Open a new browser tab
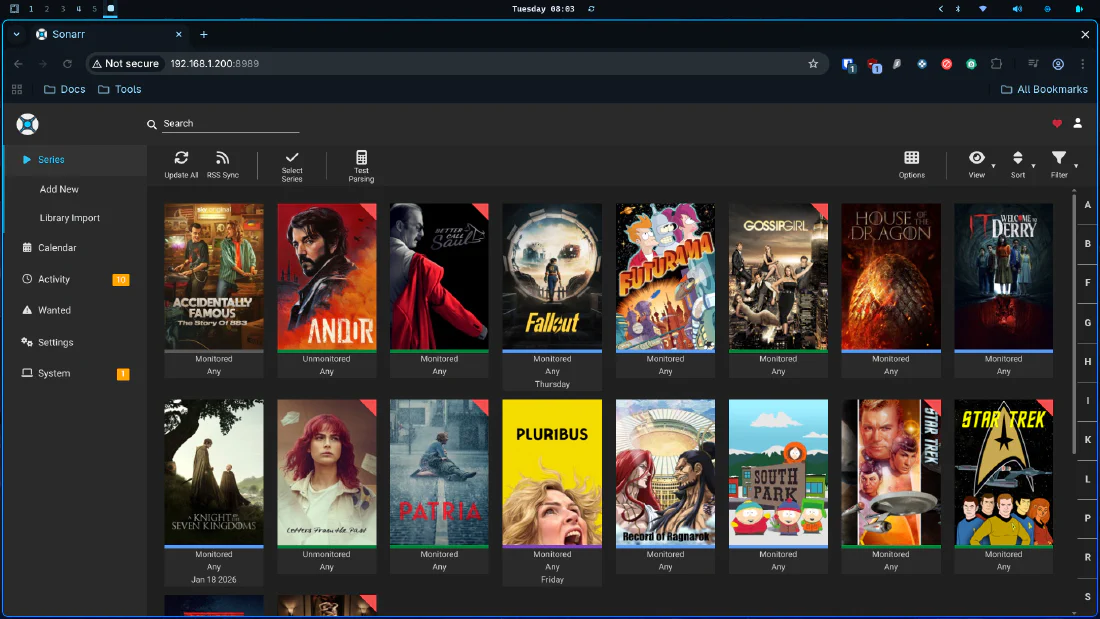 click(203, 34)
